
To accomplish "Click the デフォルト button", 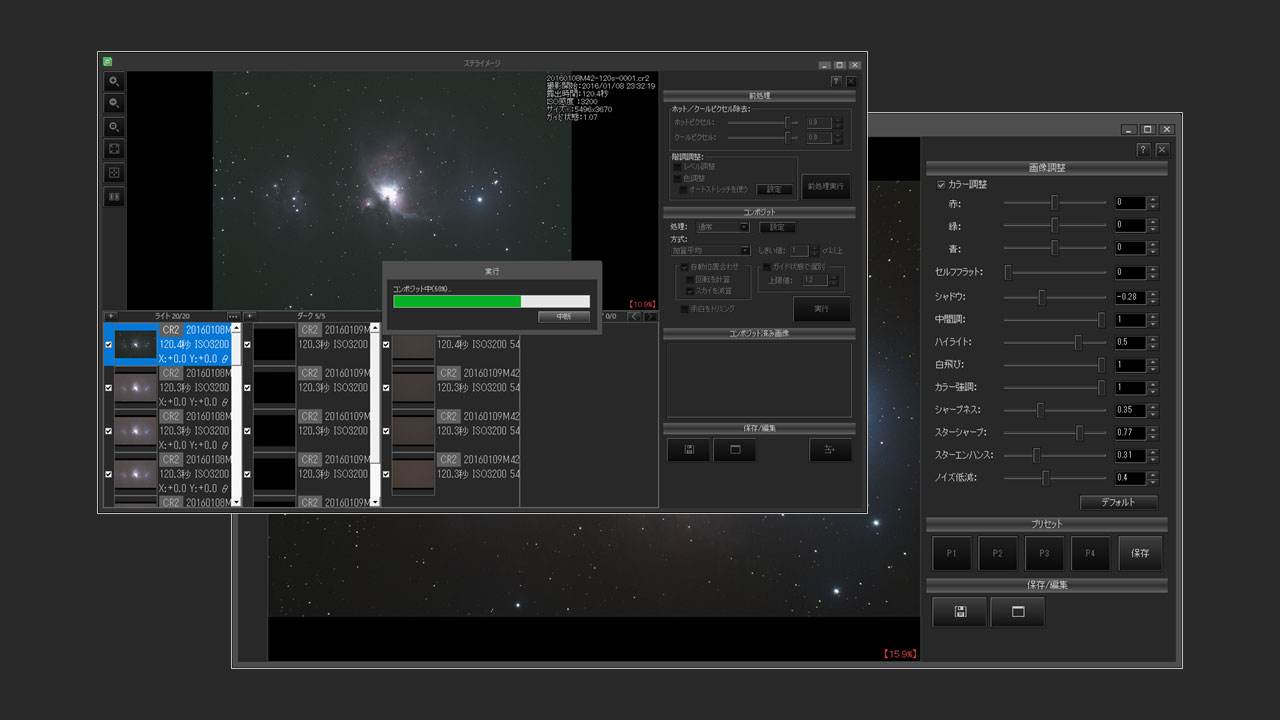I will [x=1118, y=502].
